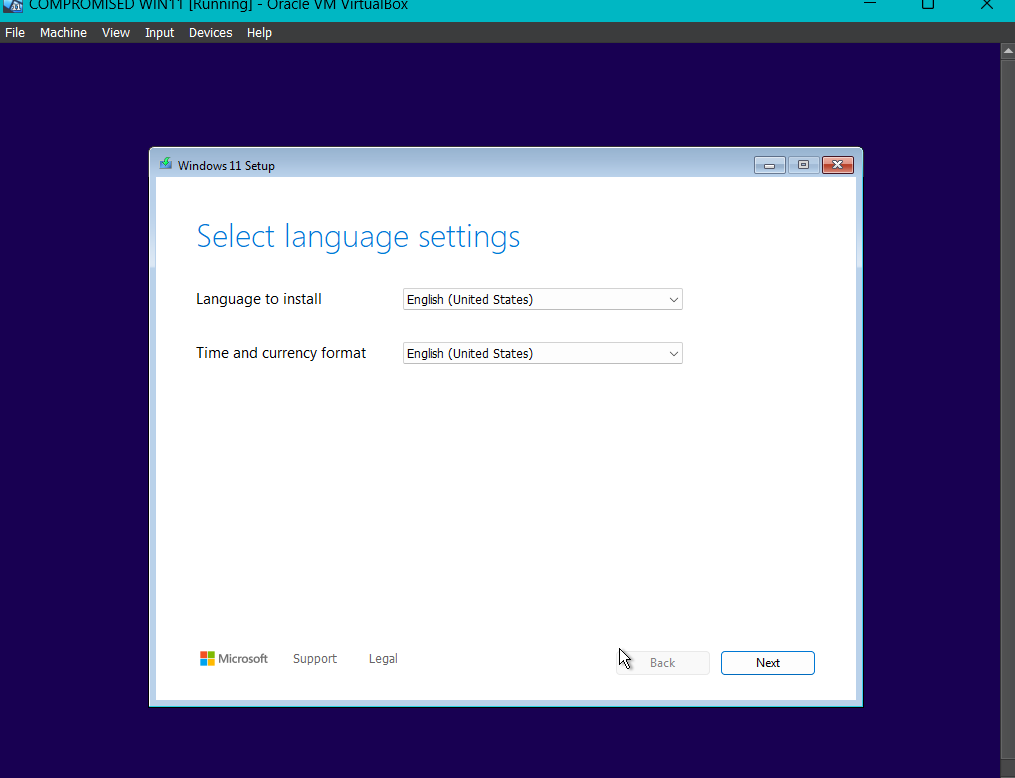The width and height of the screenshot is (1015, 778).
Task: Click the Windows 11 Setup title text
Action: pyautogui.click(x=226, y=166)
